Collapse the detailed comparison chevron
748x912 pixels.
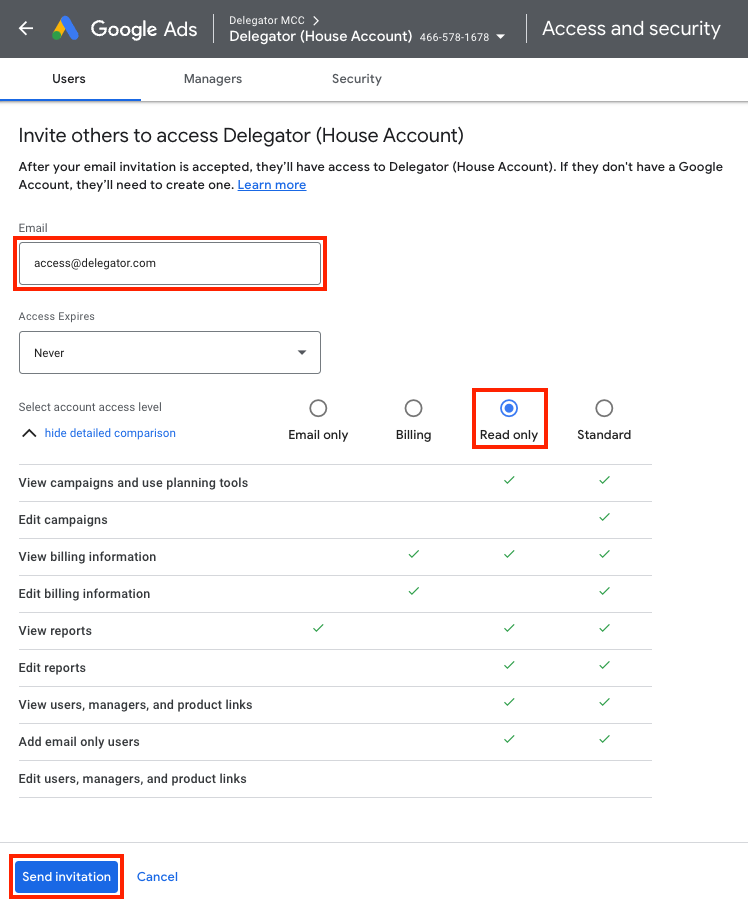(x=29, y=433)
